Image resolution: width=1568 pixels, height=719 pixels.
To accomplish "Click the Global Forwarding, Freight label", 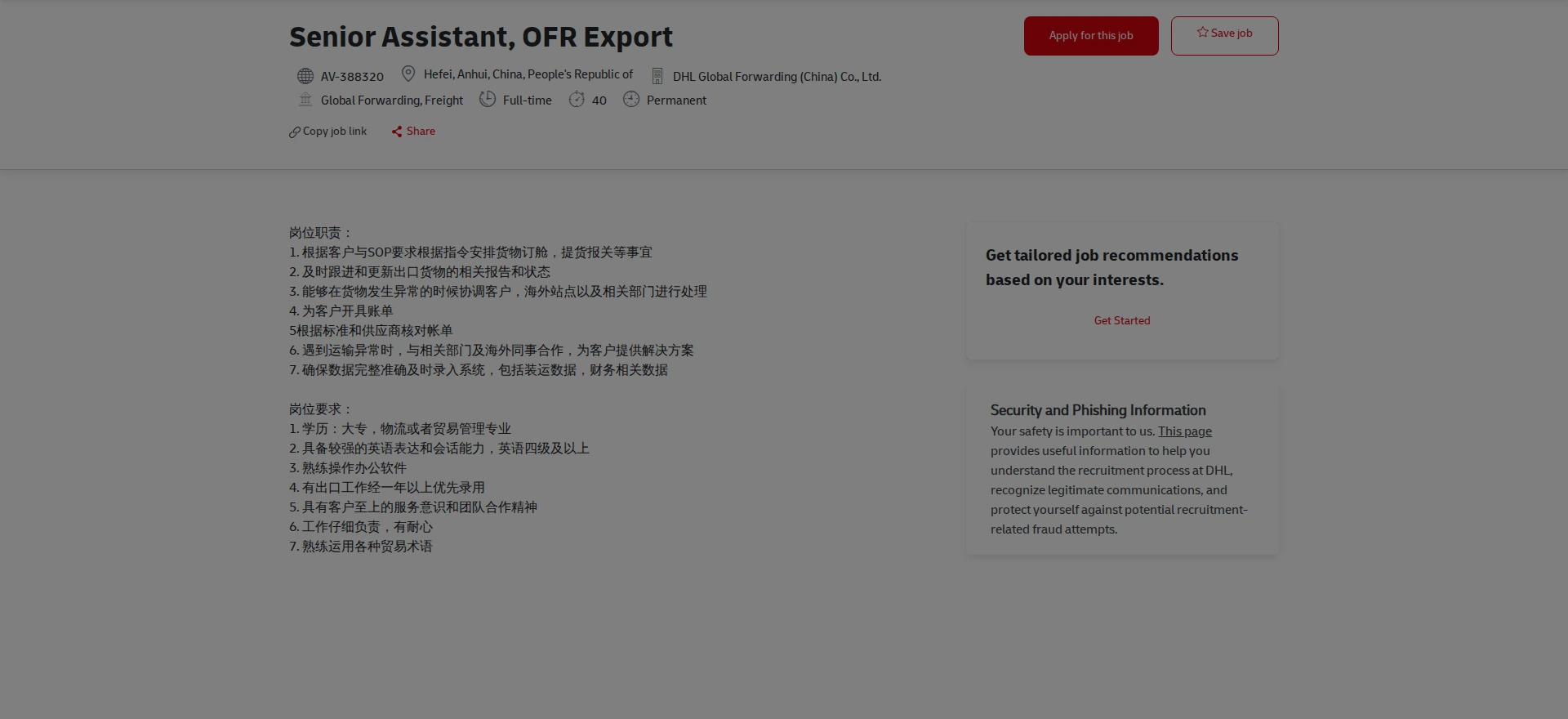I will click(x=392, y=100).
